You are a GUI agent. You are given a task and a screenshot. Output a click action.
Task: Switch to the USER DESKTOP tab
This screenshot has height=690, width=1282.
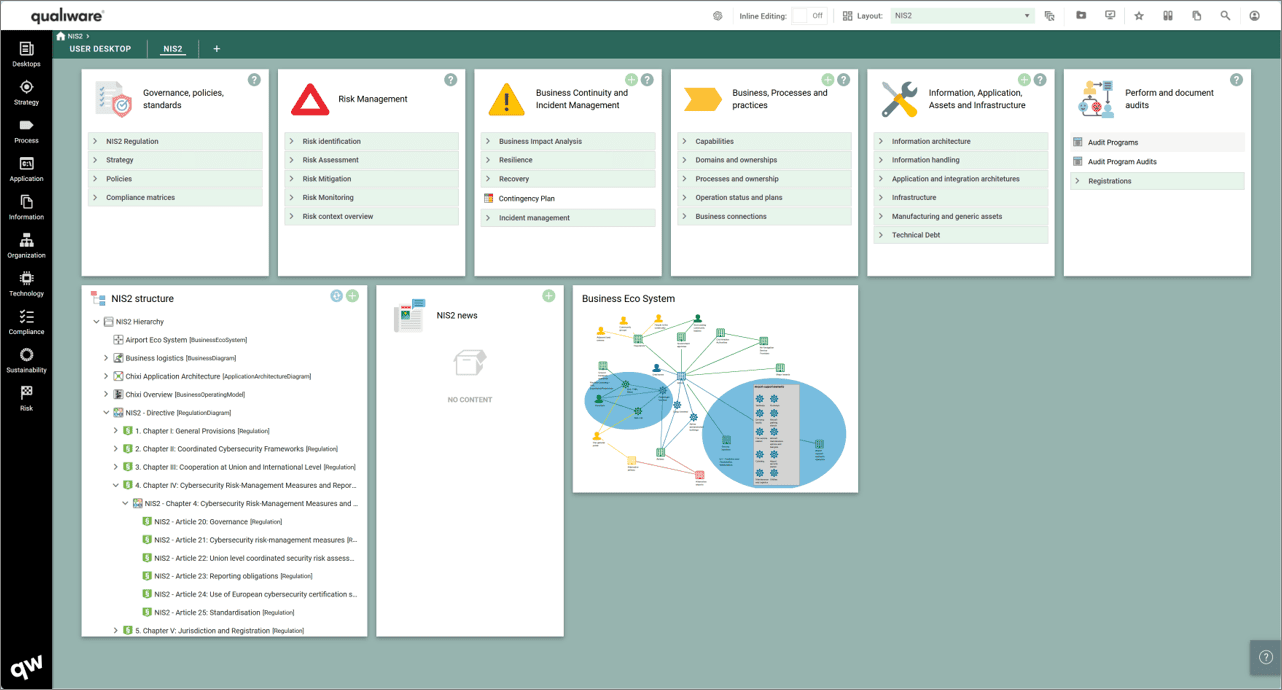pyautogui.click(x=100, y=49)
